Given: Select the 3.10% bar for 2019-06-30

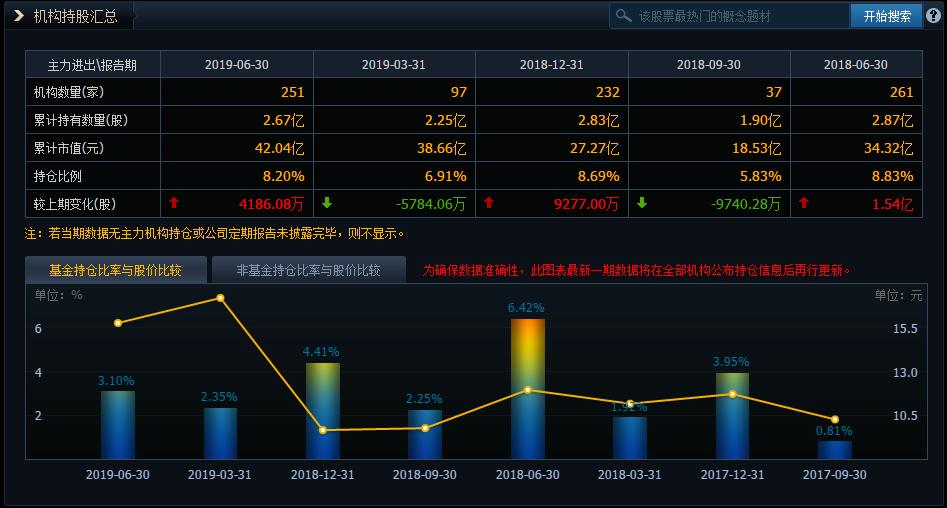Looking at the screenshot, I should [x=117, y=425].
